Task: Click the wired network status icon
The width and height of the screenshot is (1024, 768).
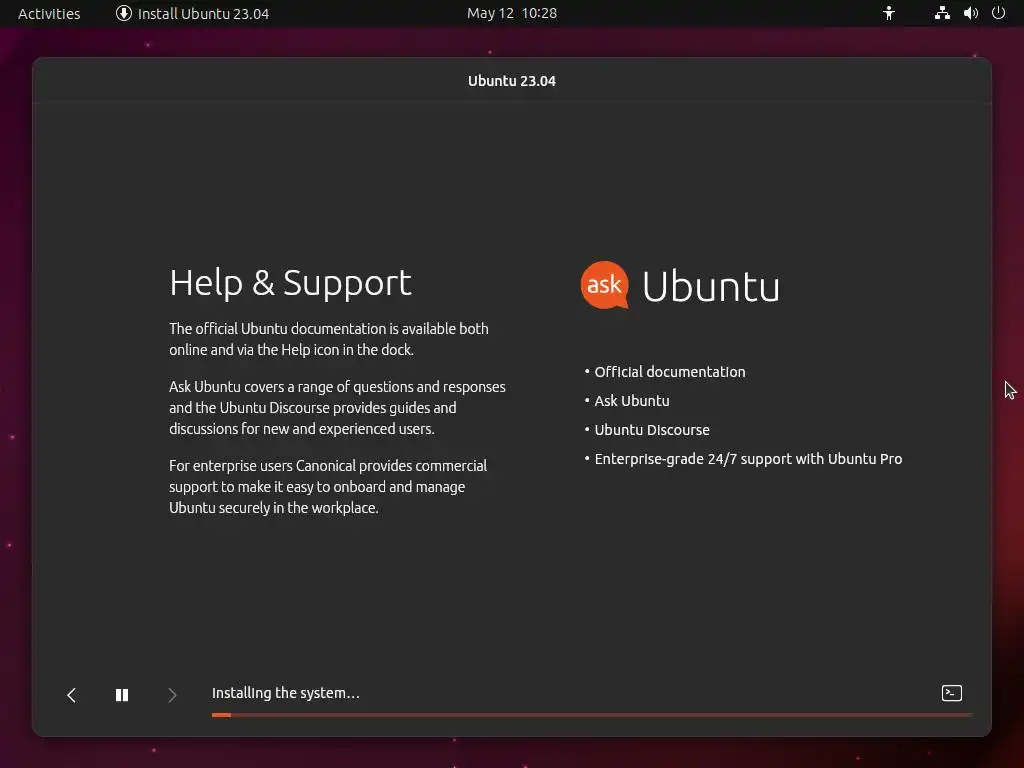Action: tap(942, 13)
